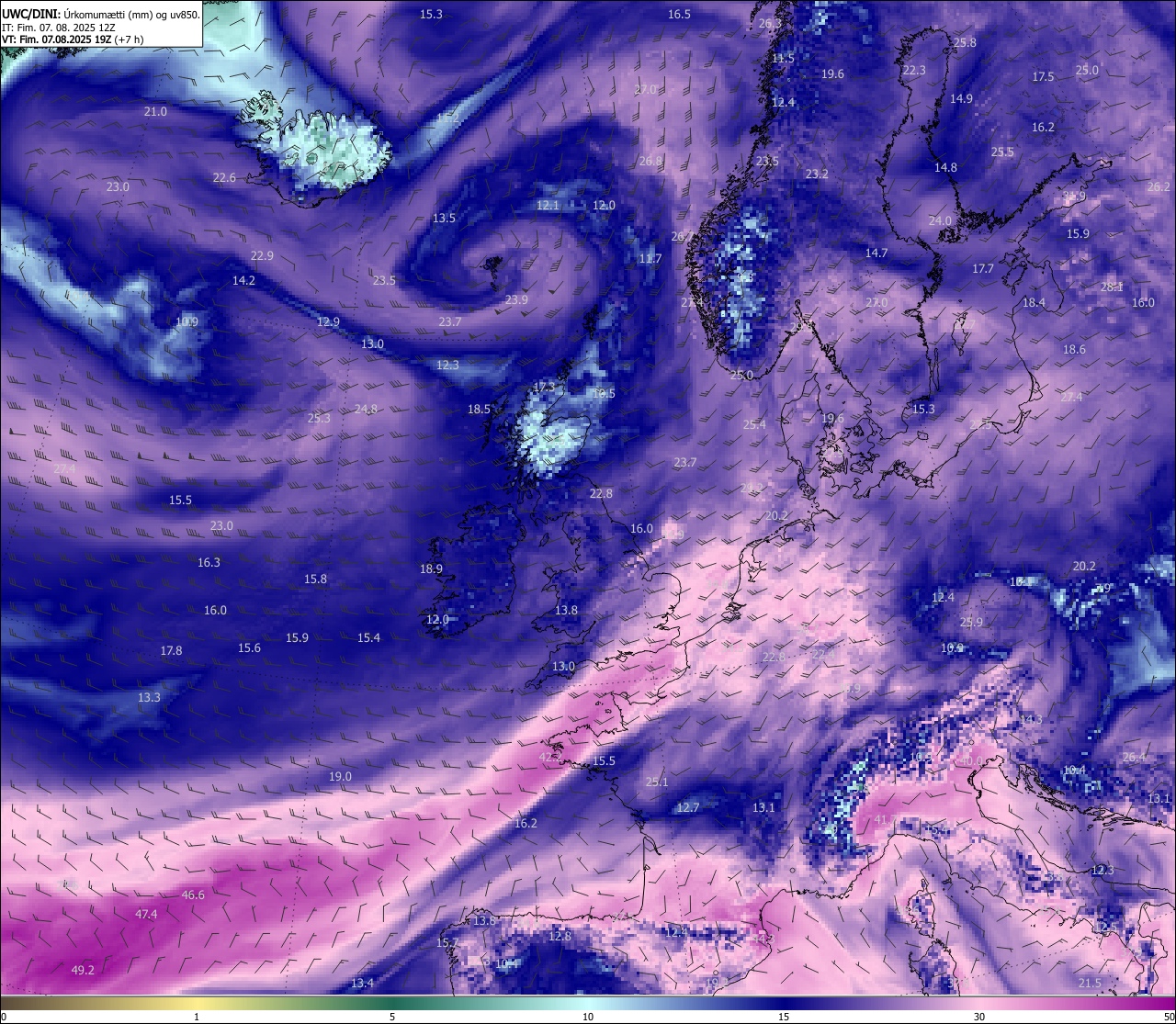Image resolution: width=1176 pixels, height=1024 pixels.
Task: Click the colour scale tick labelled 50
Action: pyautogui.click(x=1169, y=1017)
